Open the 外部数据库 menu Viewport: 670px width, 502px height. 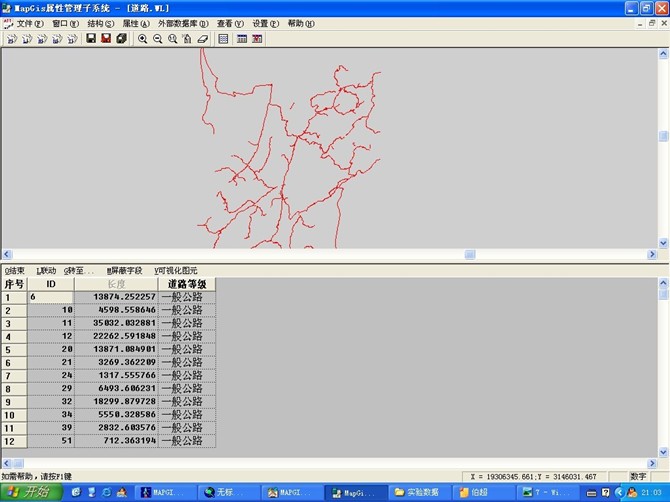pos(183,23)
